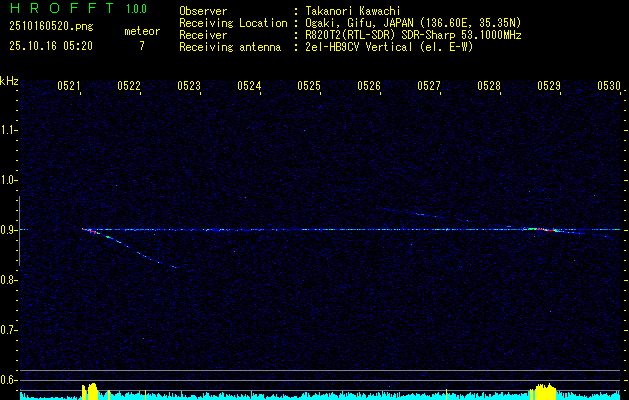Click the faint sloping trail near 0527
Image resolution: width=629 pixels, height=400 pixels.
[425, 215]
